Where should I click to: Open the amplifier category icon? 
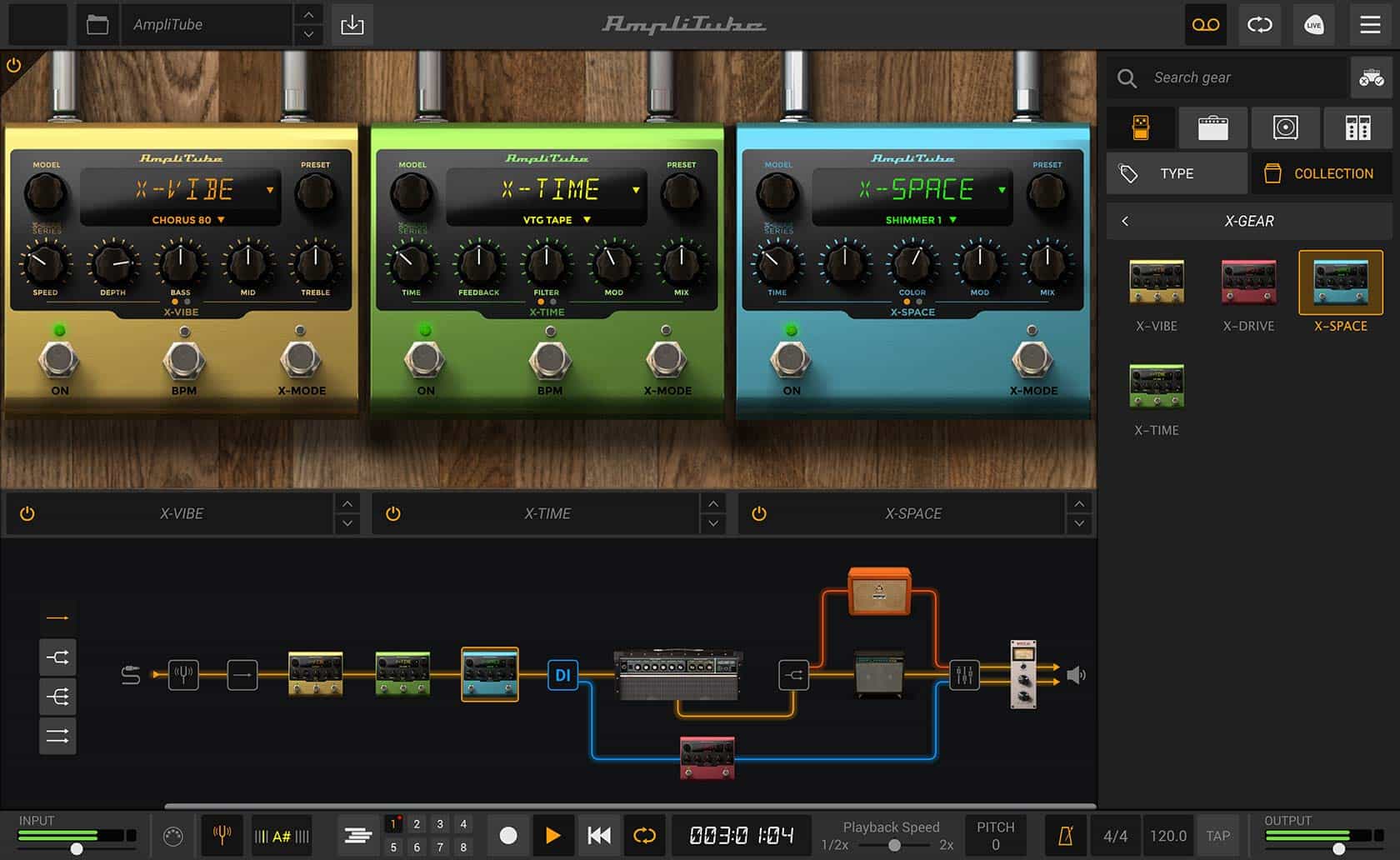point(1213,127)
